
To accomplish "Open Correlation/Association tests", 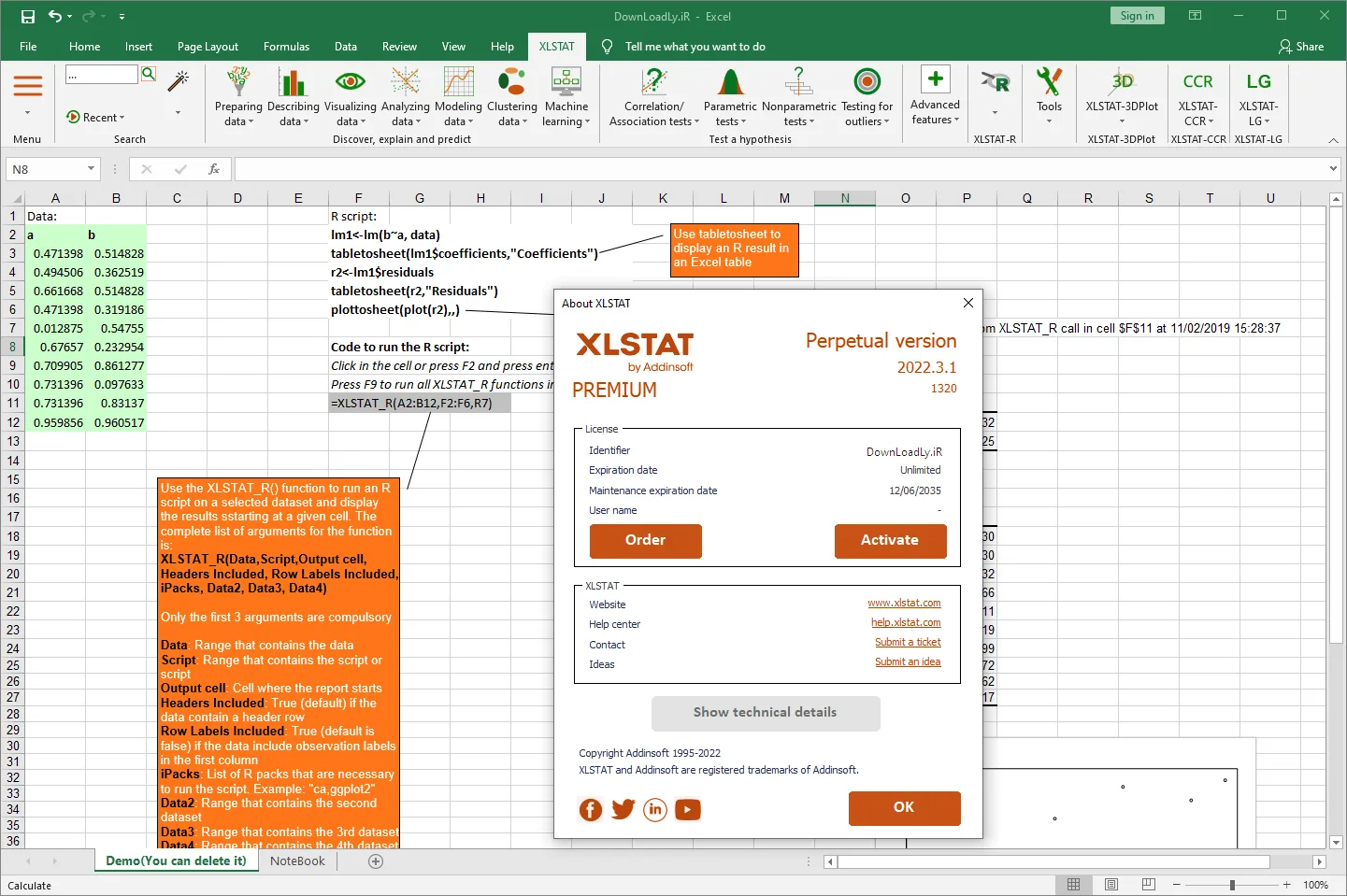I will tap(653, 97).
